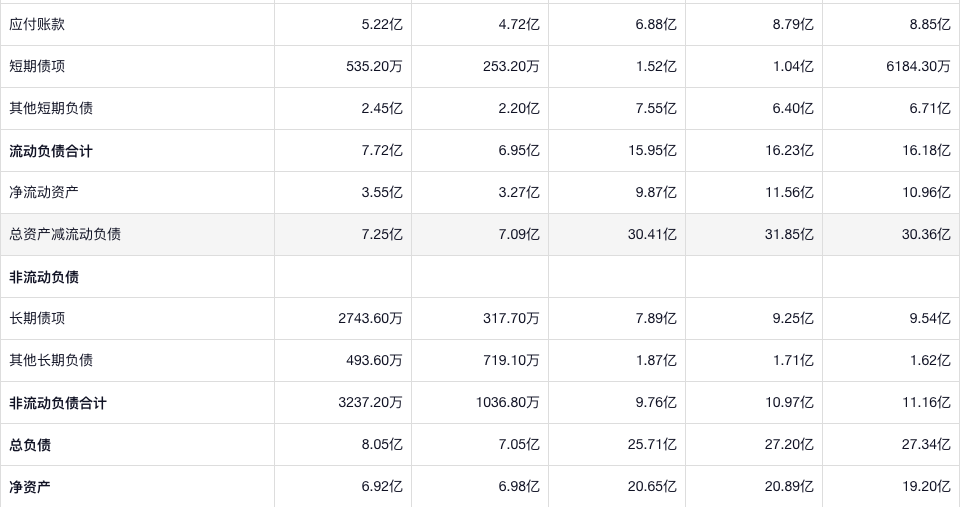Viewport: 968px width, 507px height.
Task: Select the bold 非流动负债合计 row label
Action: pyautogui.click(x=58, y=403)
